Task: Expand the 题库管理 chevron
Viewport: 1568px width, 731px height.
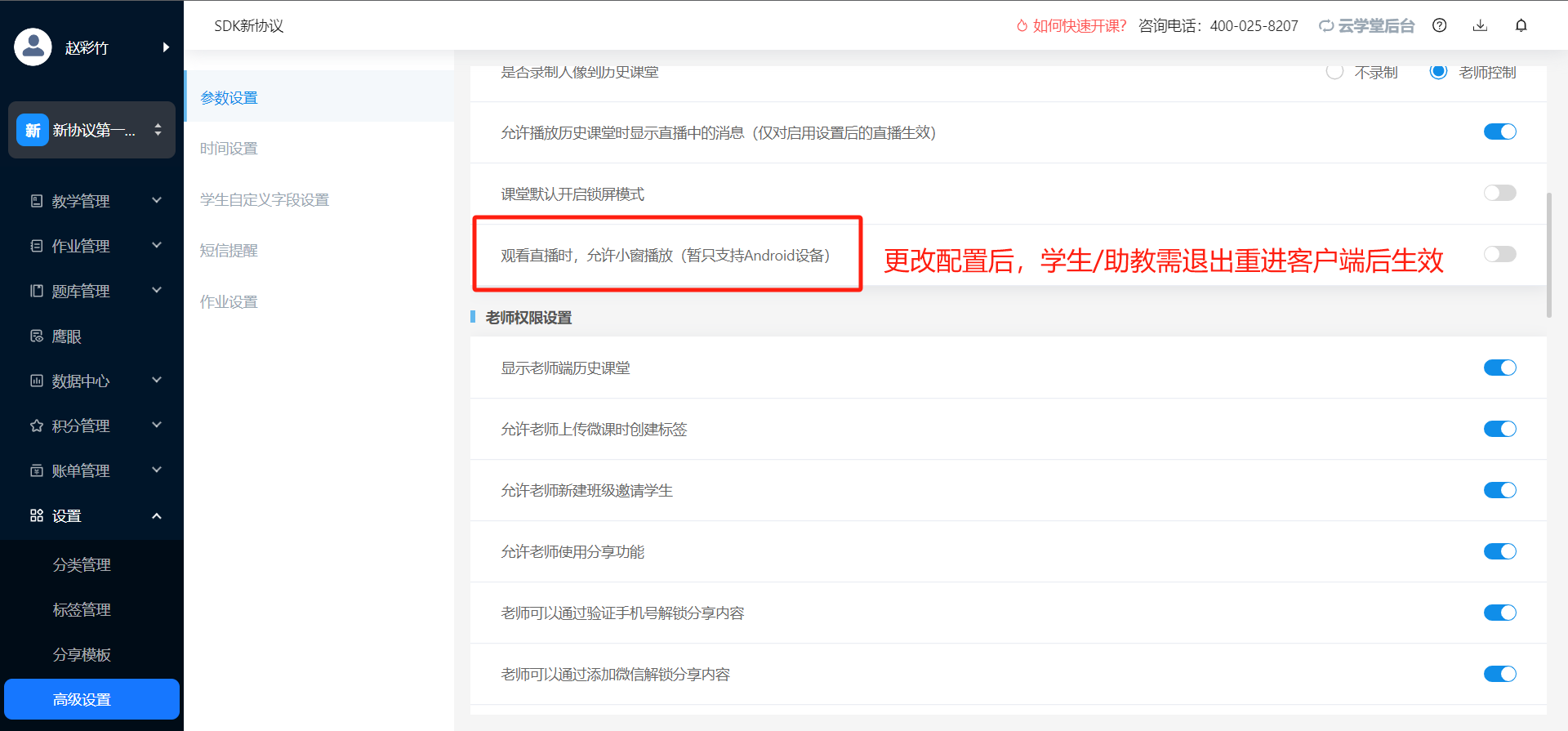Action: (157, 290)
